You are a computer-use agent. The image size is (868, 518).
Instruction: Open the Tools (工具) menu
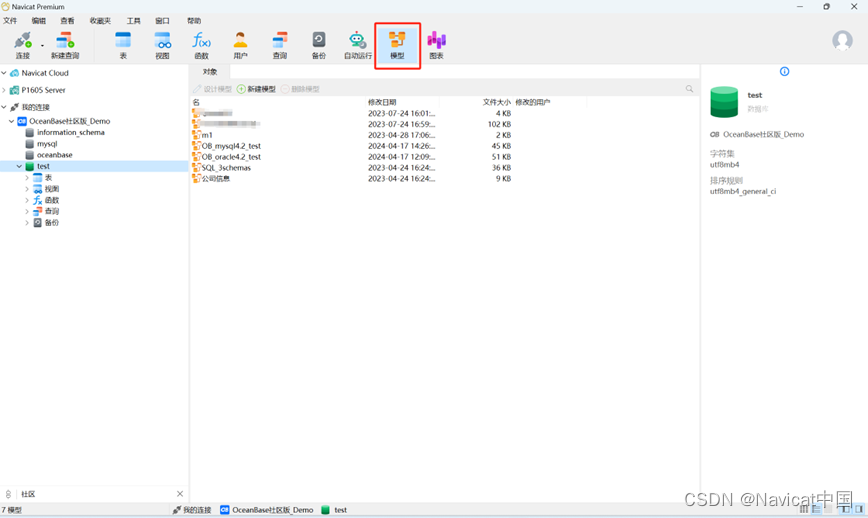[x=133, y=21]
